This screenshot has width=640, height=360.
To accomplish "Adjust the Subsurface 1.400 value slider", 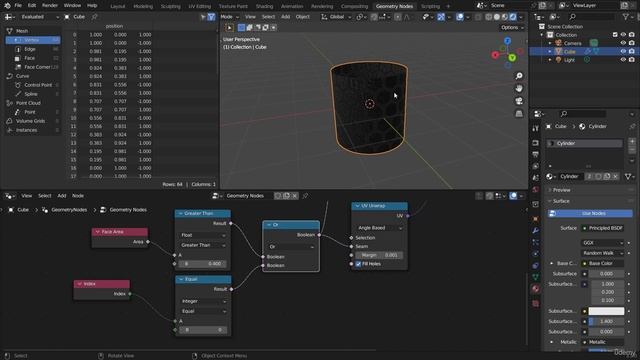I will click(x=606, y=321).
